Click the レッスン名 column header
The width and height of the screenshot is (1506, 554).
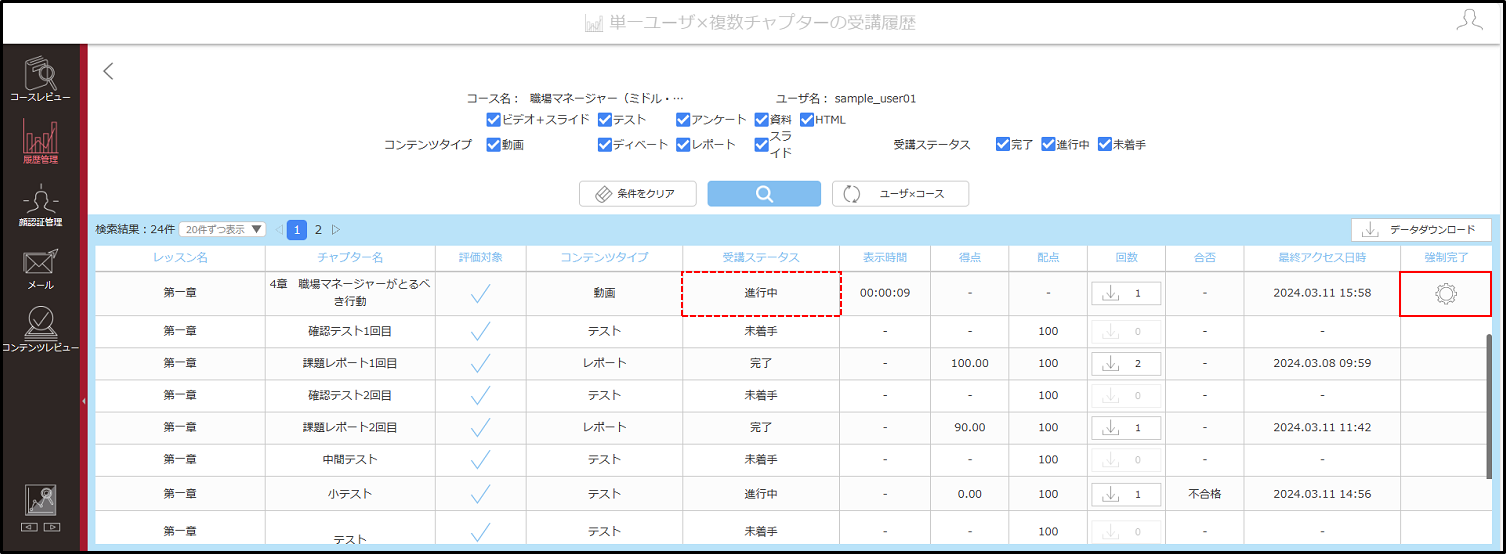[x=181, y=258]
